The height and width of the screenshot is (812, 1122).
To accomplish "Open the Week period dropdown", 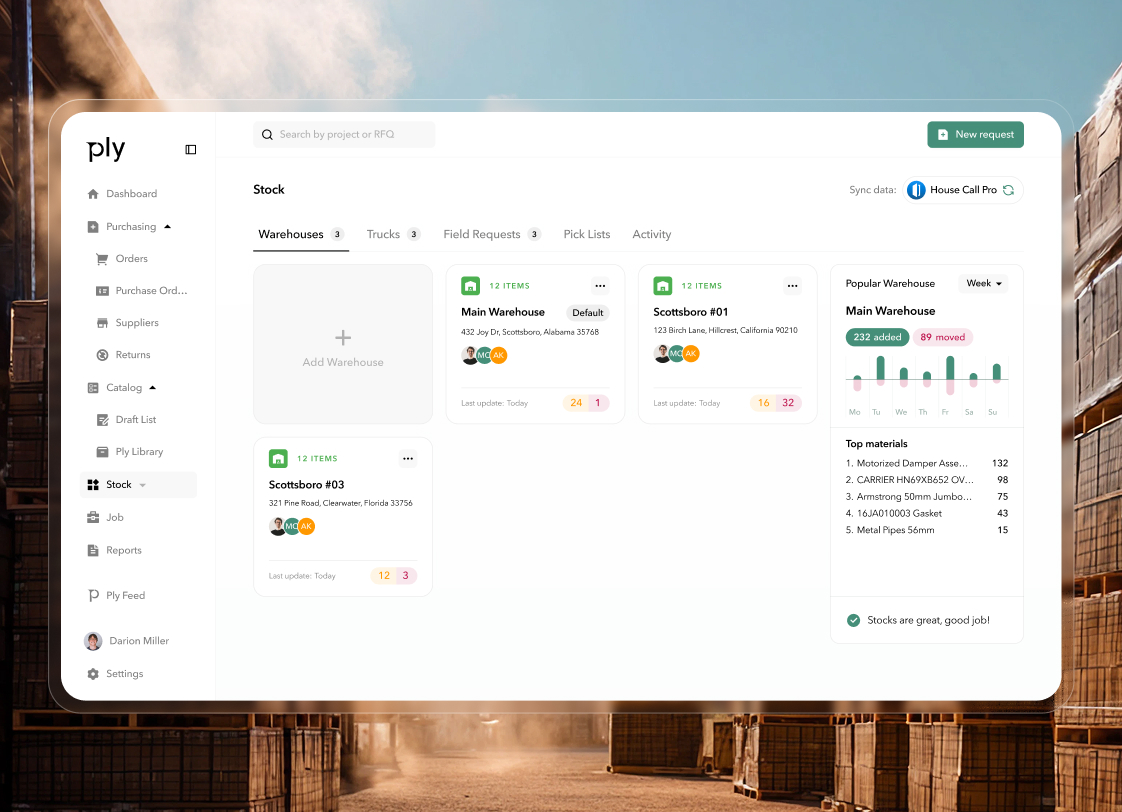I will click(x=983, y=283).
